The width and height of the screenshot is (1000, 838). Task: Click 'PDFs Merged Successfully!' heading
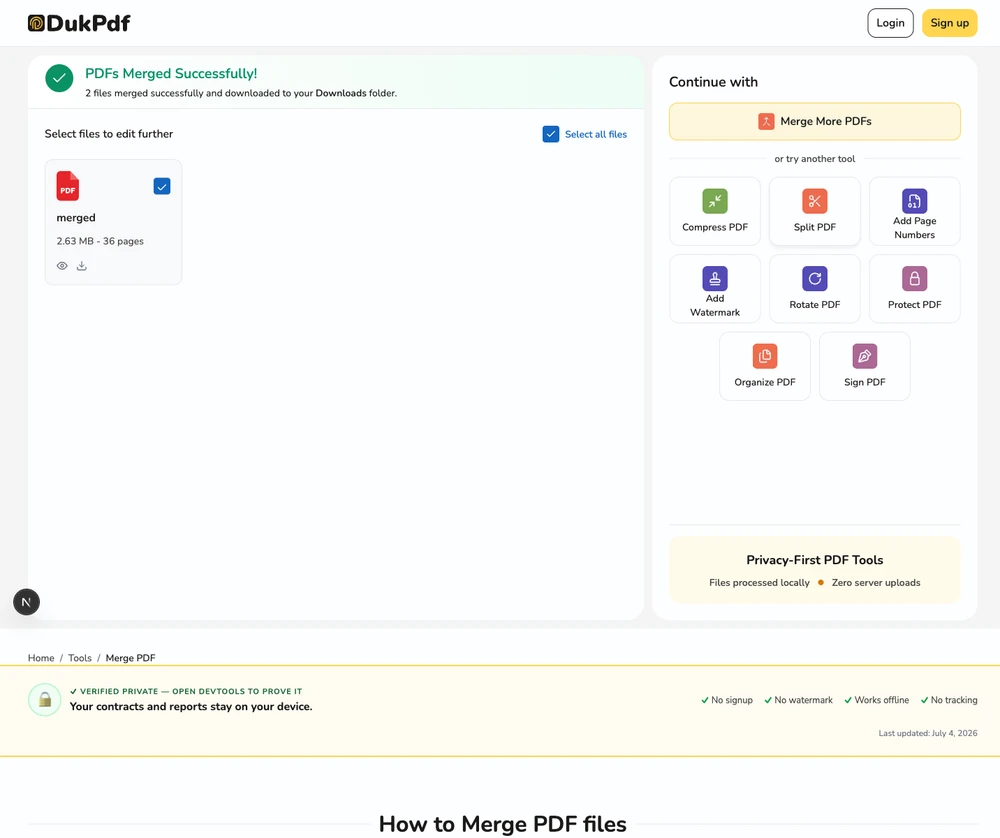click(x=171, y=73)
